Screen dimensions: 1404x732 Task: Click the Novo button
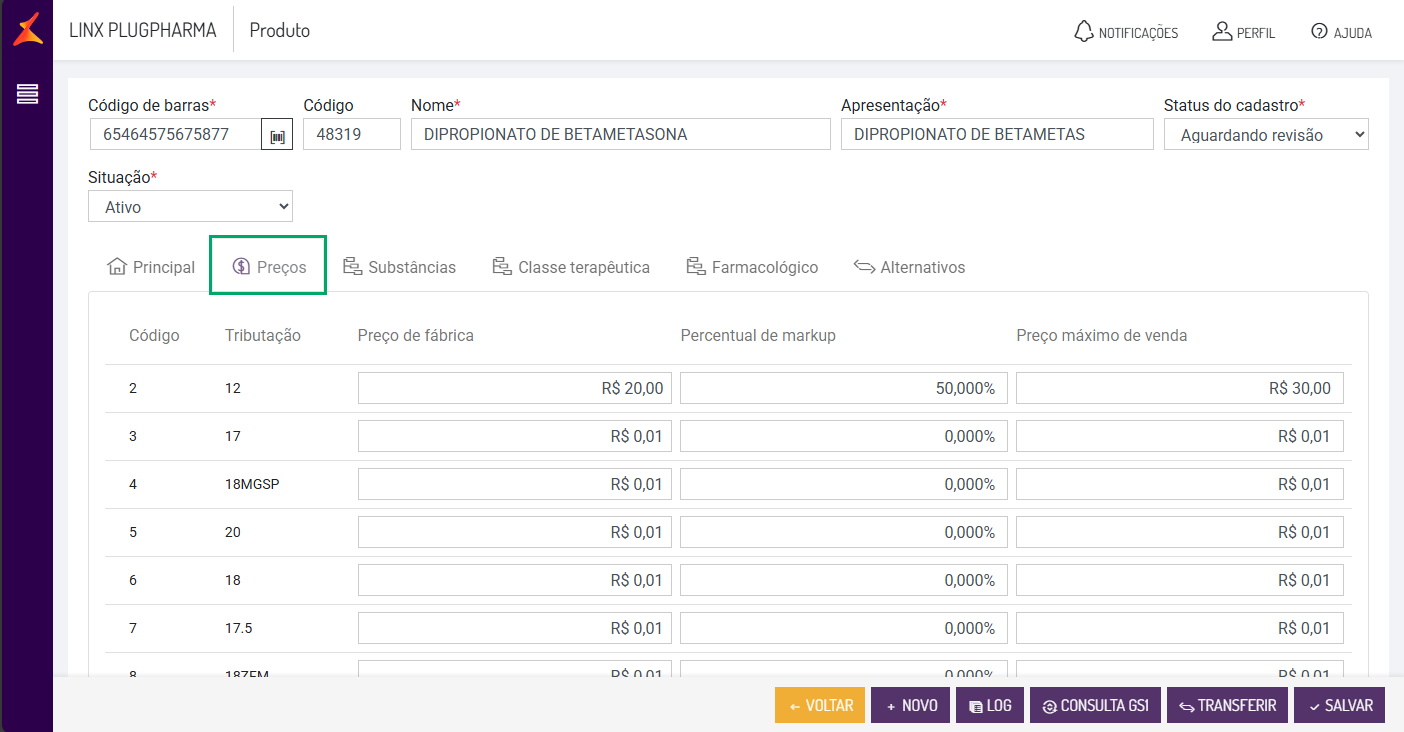[910, 705]
